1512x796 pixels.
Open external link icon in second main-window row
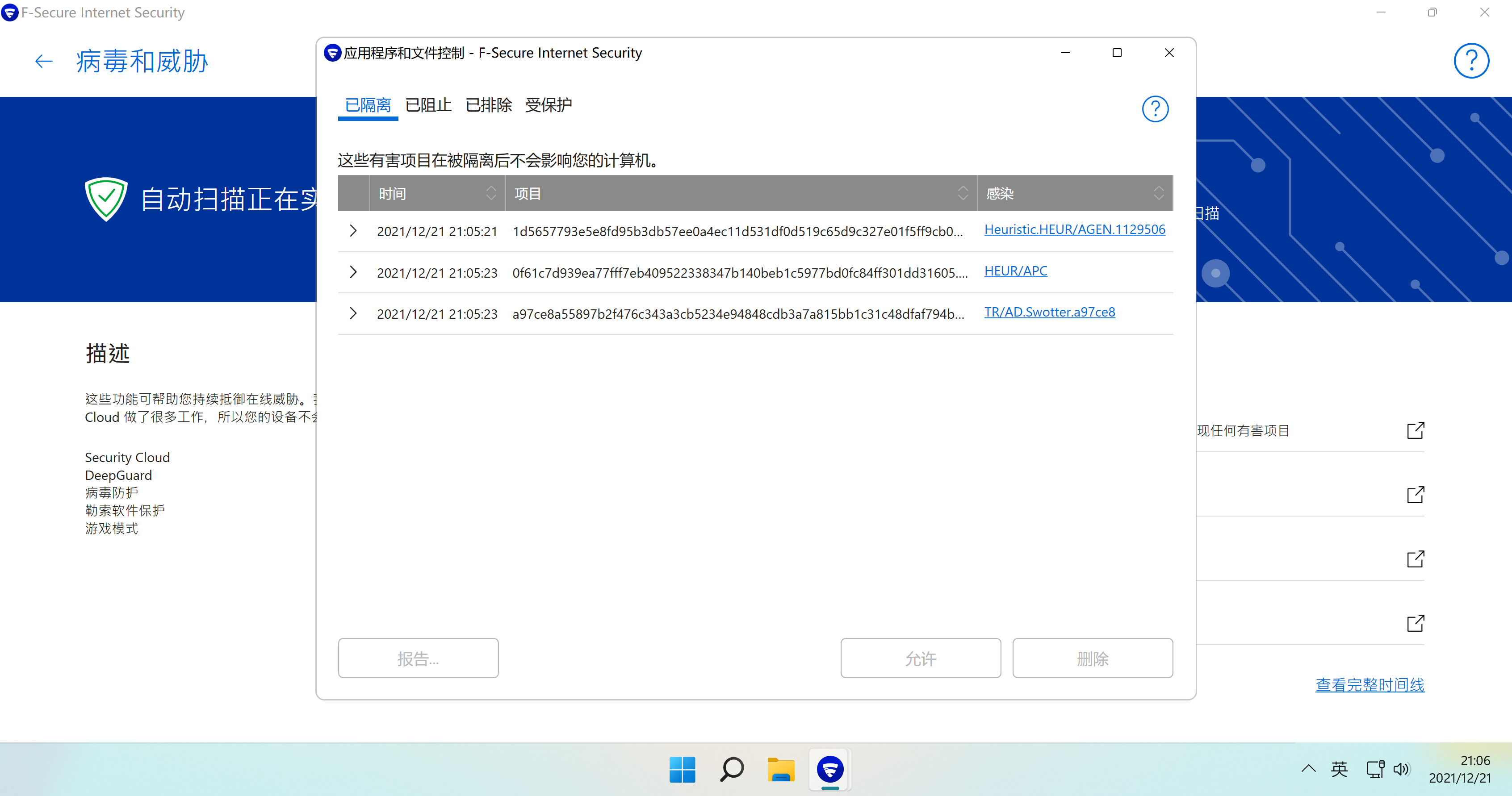[1415, 495]
